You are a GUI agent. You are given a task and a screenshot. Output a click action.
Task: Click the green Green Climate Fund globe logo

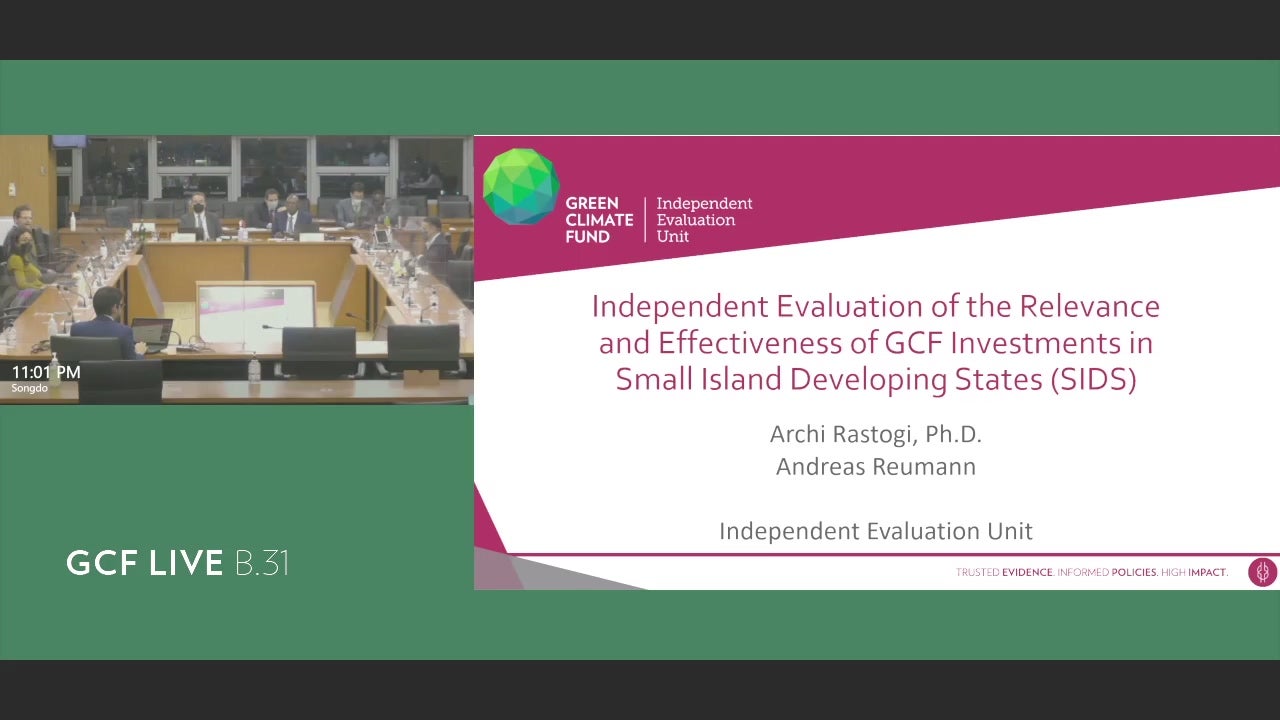(521, 187)
